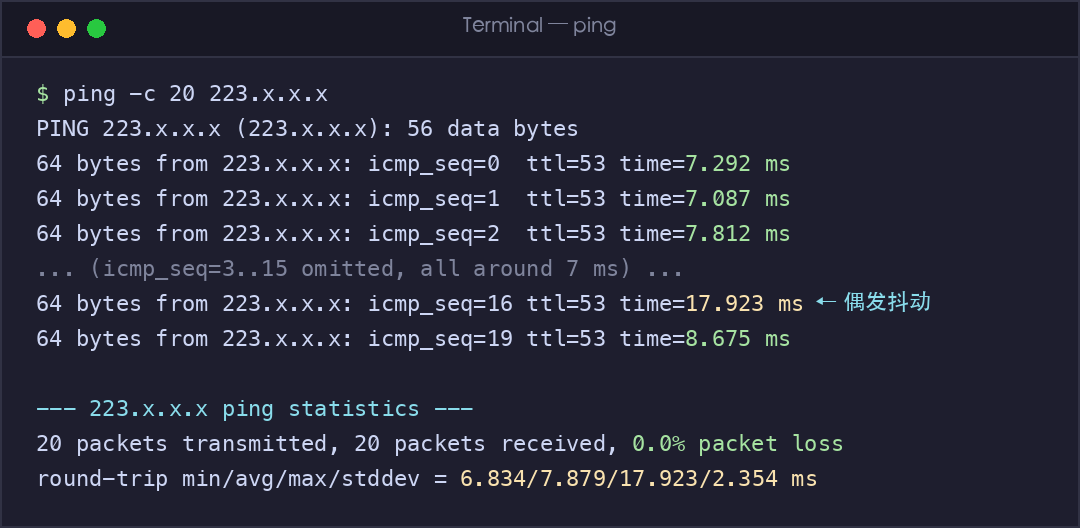1080x528 pixels.
Task: Click the 'ping -c 20 223.x.x.x' command text
Action: (x=196, y=94)
